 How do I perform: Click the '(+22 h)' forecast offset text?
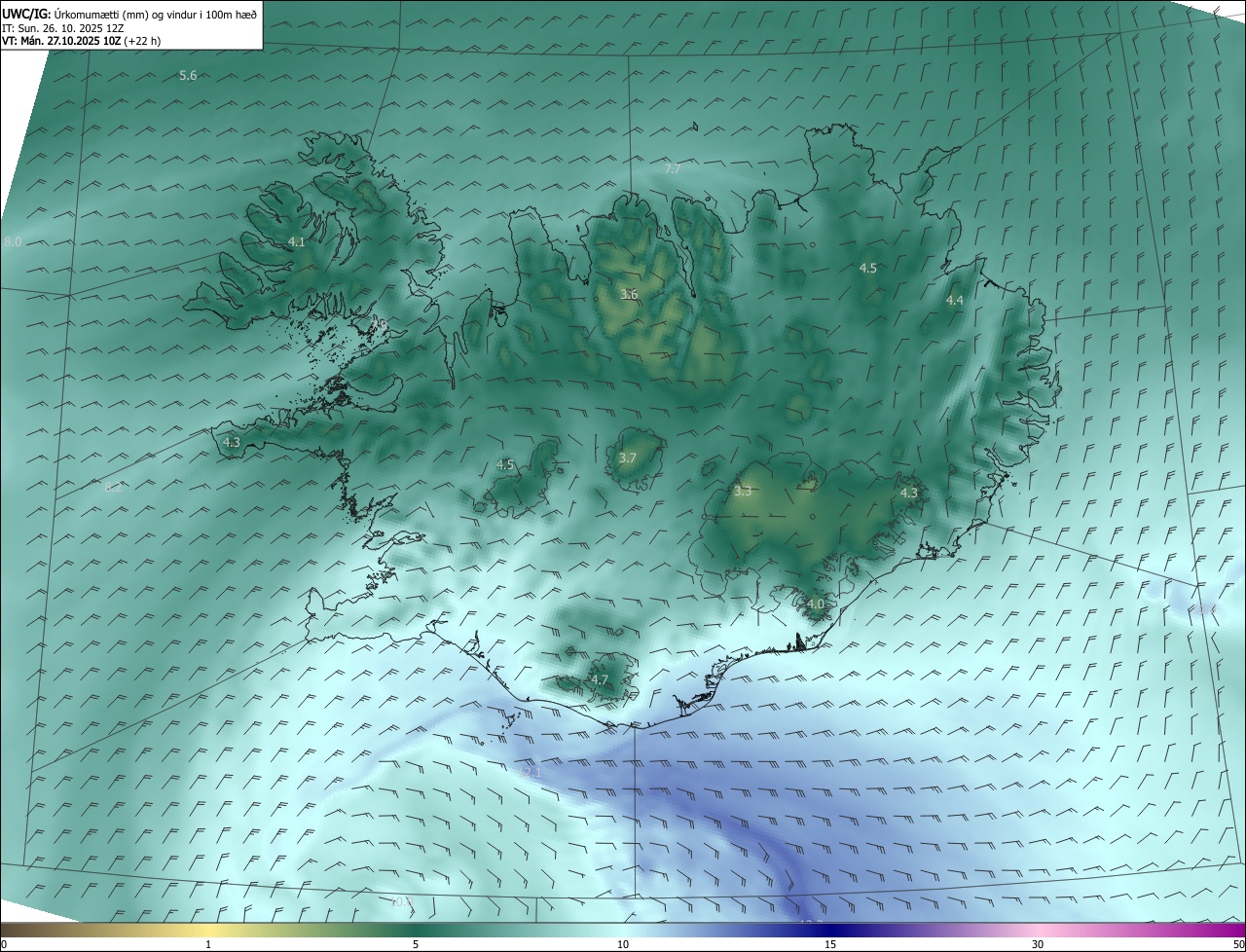click(142, 41)
